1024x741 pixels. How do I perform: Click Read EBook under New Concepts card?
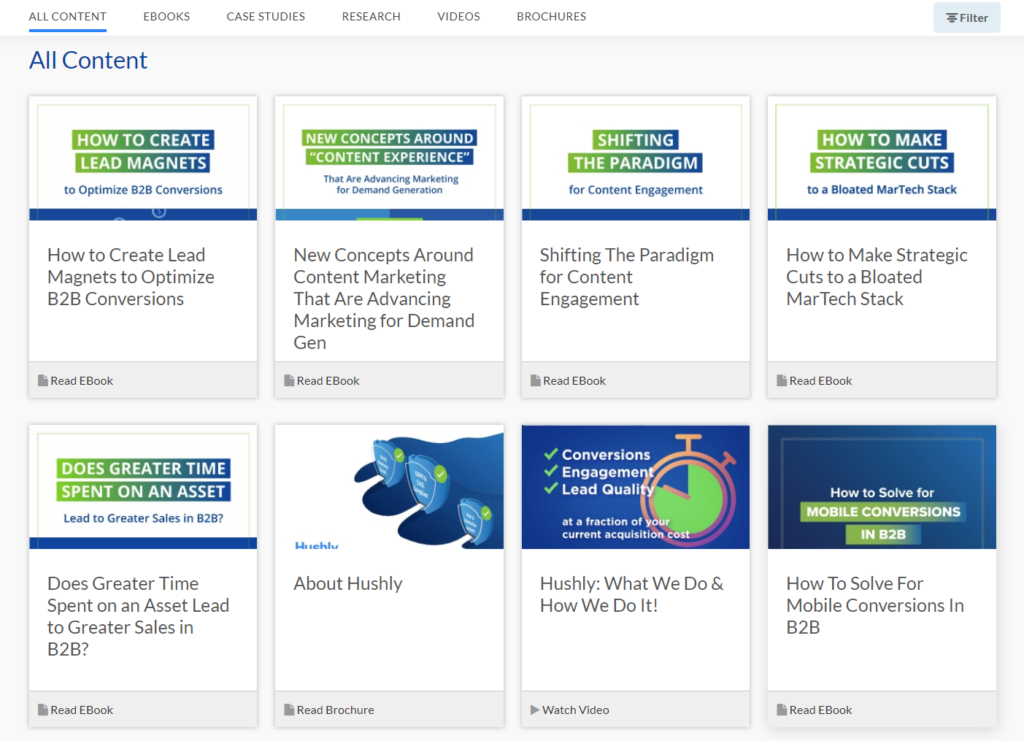[328, 381]
